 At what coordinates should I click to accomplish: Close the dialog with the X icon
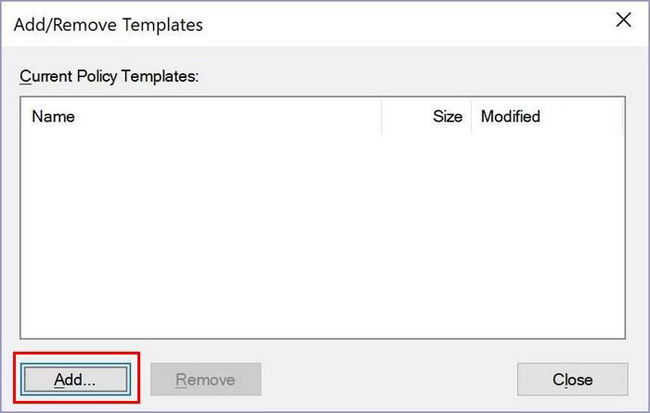tap(623, 19)
